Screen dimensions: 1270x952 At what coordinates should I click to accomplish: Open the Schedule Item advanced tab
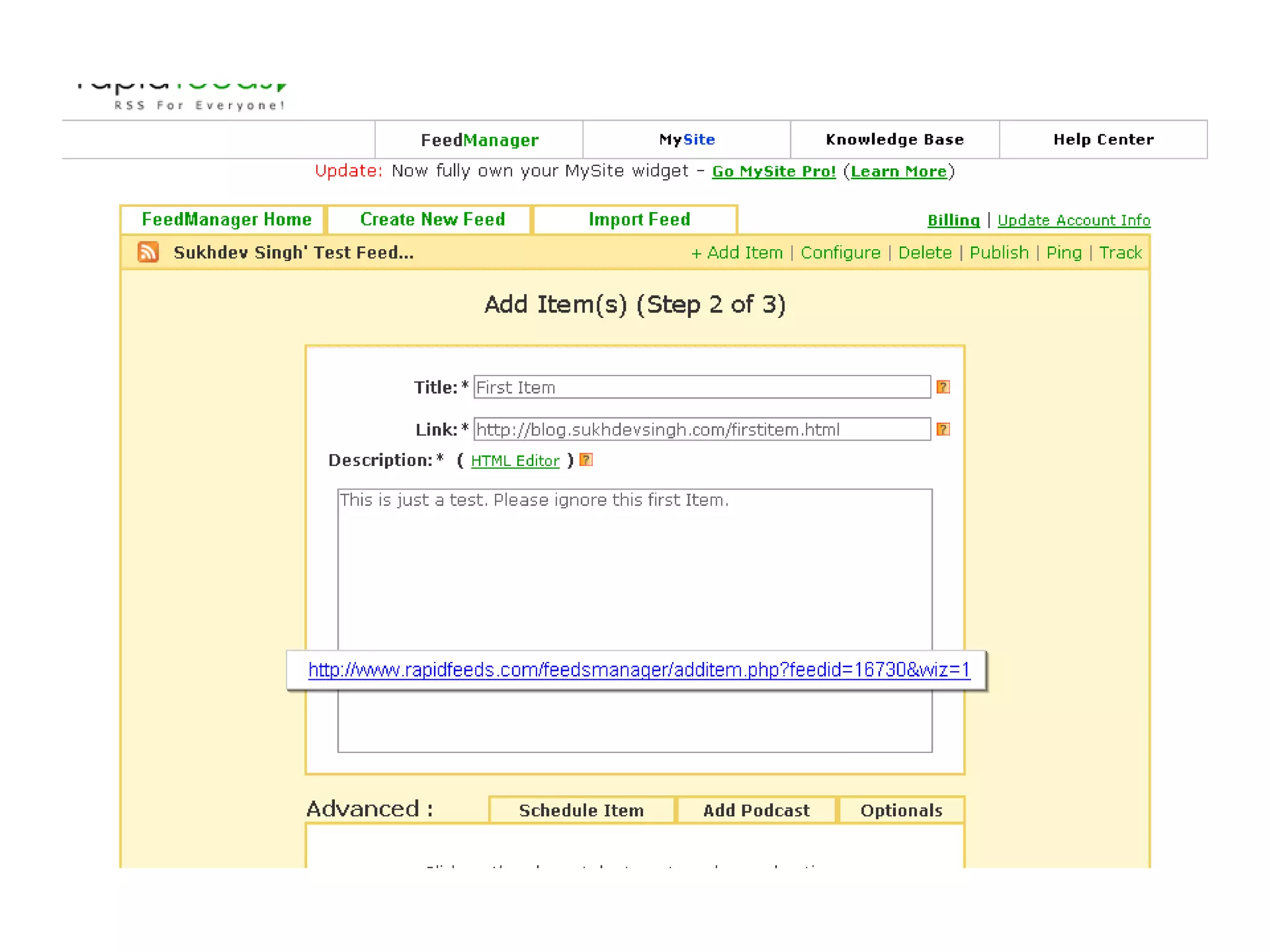point(581,811)
